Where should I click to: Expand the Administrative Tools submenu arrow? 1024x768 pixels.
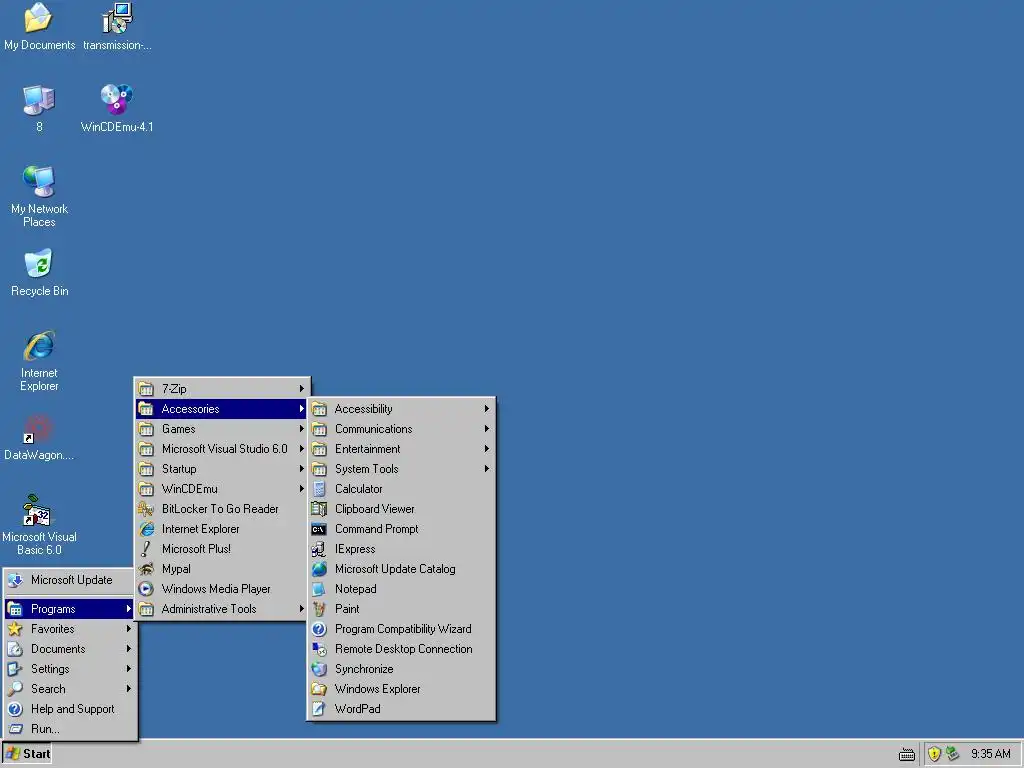(x=302, y=609)
